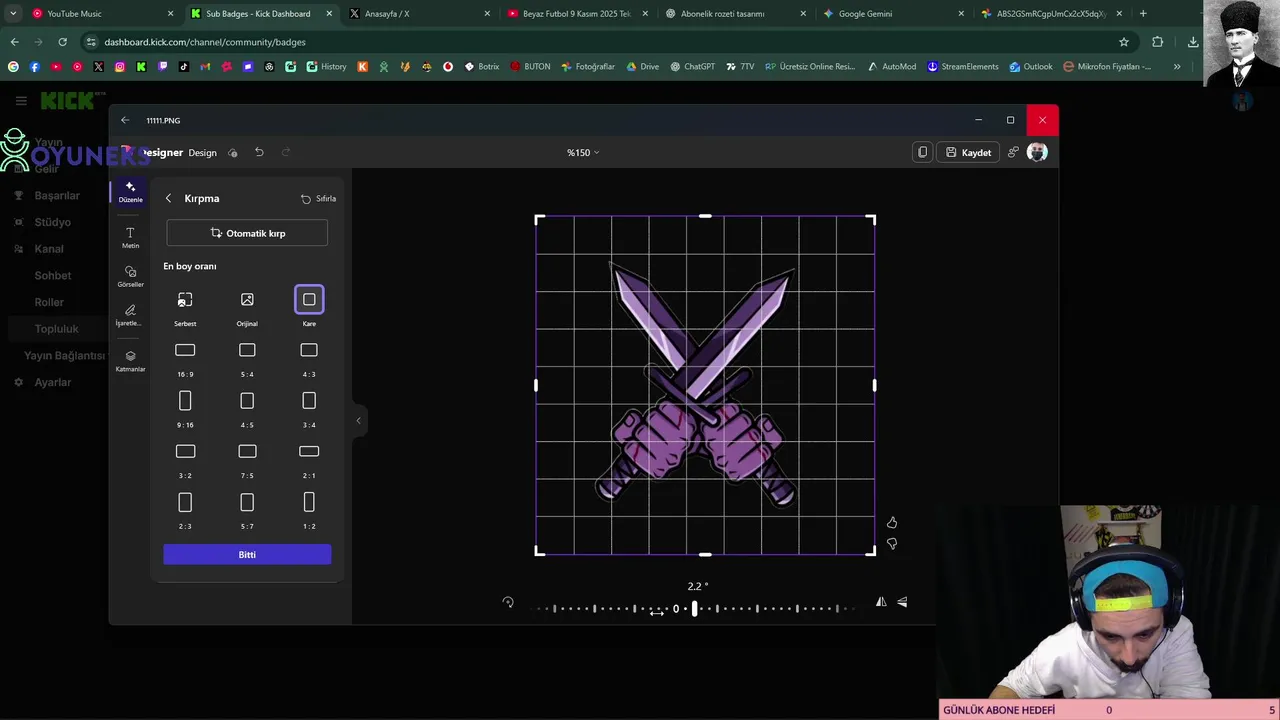Image resolution: width=1280 pixels, height=720 pixels.
Task: Collapse the crop side panel arrow
Action: (x=358, y=420)
